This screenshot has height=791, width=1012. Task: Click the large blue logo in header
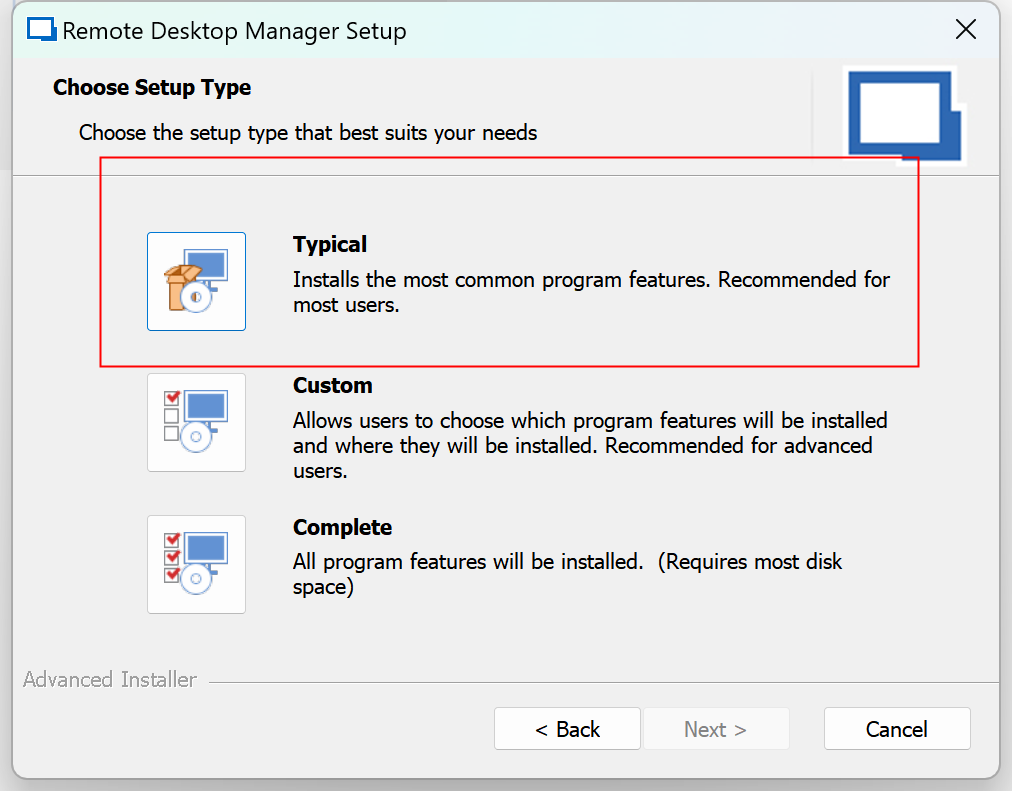(x=903, y=114)
